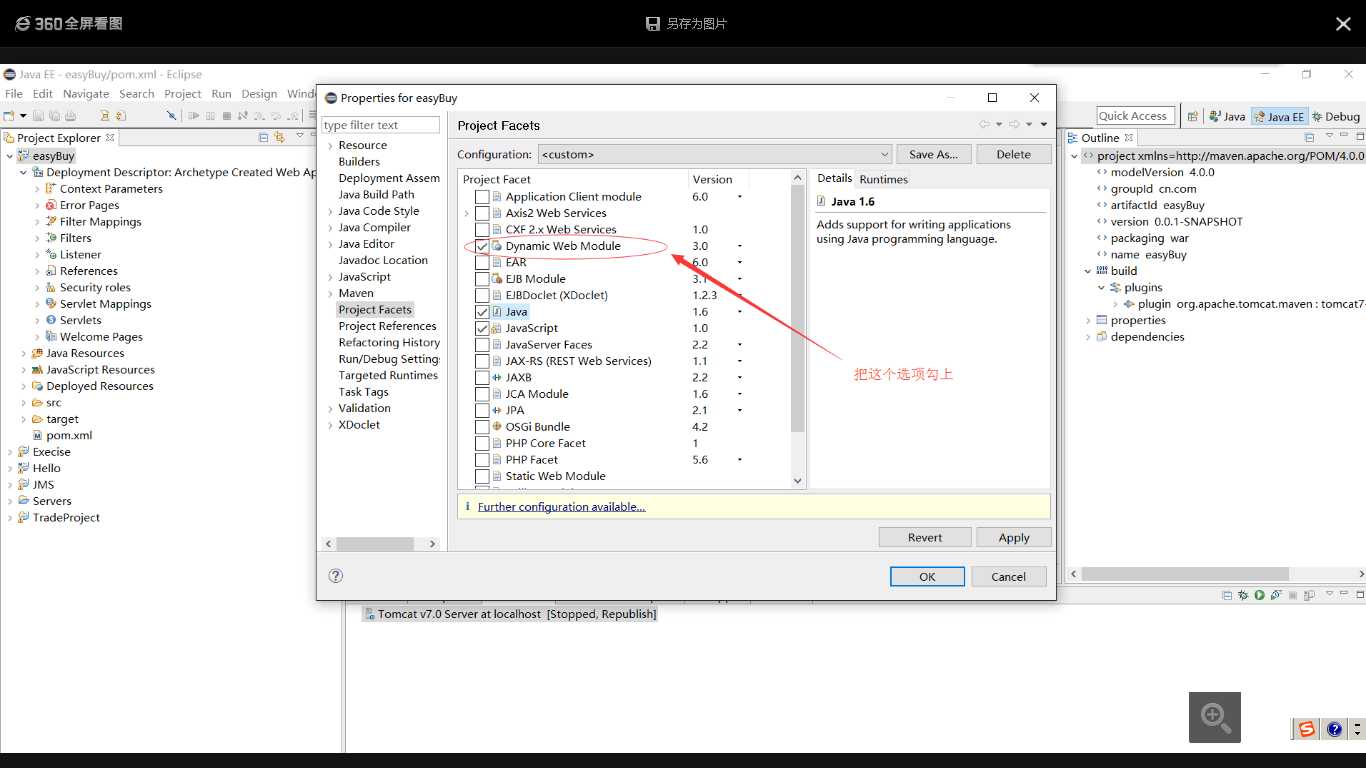
Task: Uncheck the Java facet checkbox
Action: coord(482,312)
